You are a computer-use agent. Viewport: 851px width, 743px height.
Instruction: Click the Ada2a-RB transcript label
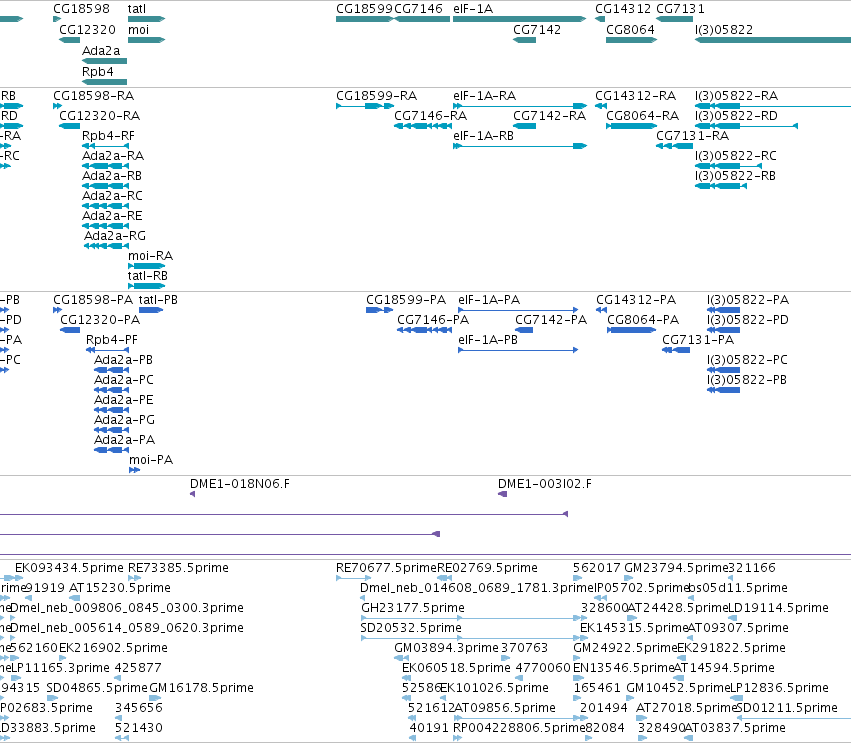click(112, 176)
